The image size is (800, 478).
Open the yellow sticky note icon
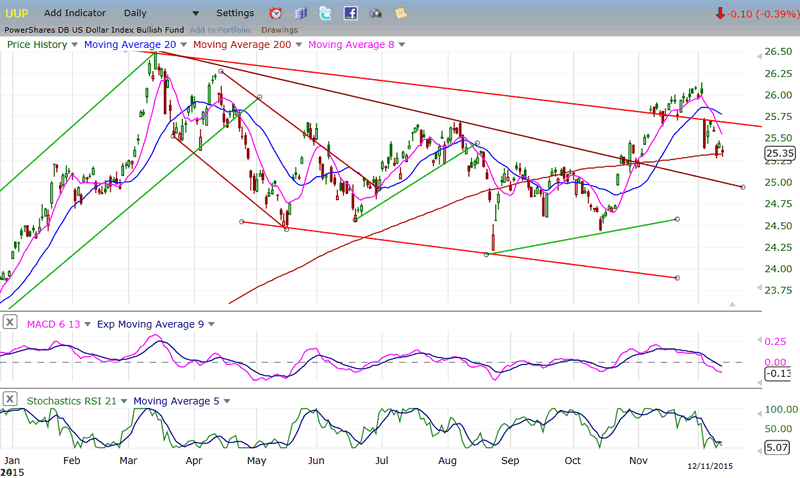pos(400,14)
